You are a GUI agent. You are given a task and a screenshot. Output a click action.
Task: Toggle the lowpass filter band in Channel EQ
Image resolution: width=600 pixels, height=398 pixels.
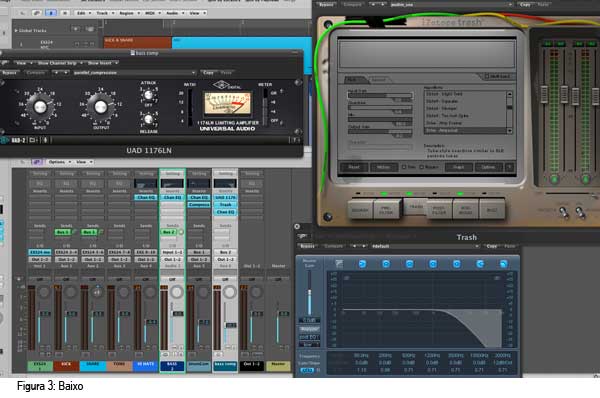coord(504,264)
